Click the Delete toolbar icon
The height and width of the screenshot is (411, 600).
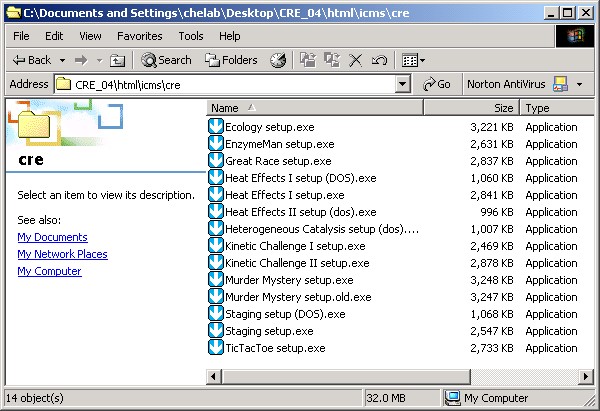356,60
